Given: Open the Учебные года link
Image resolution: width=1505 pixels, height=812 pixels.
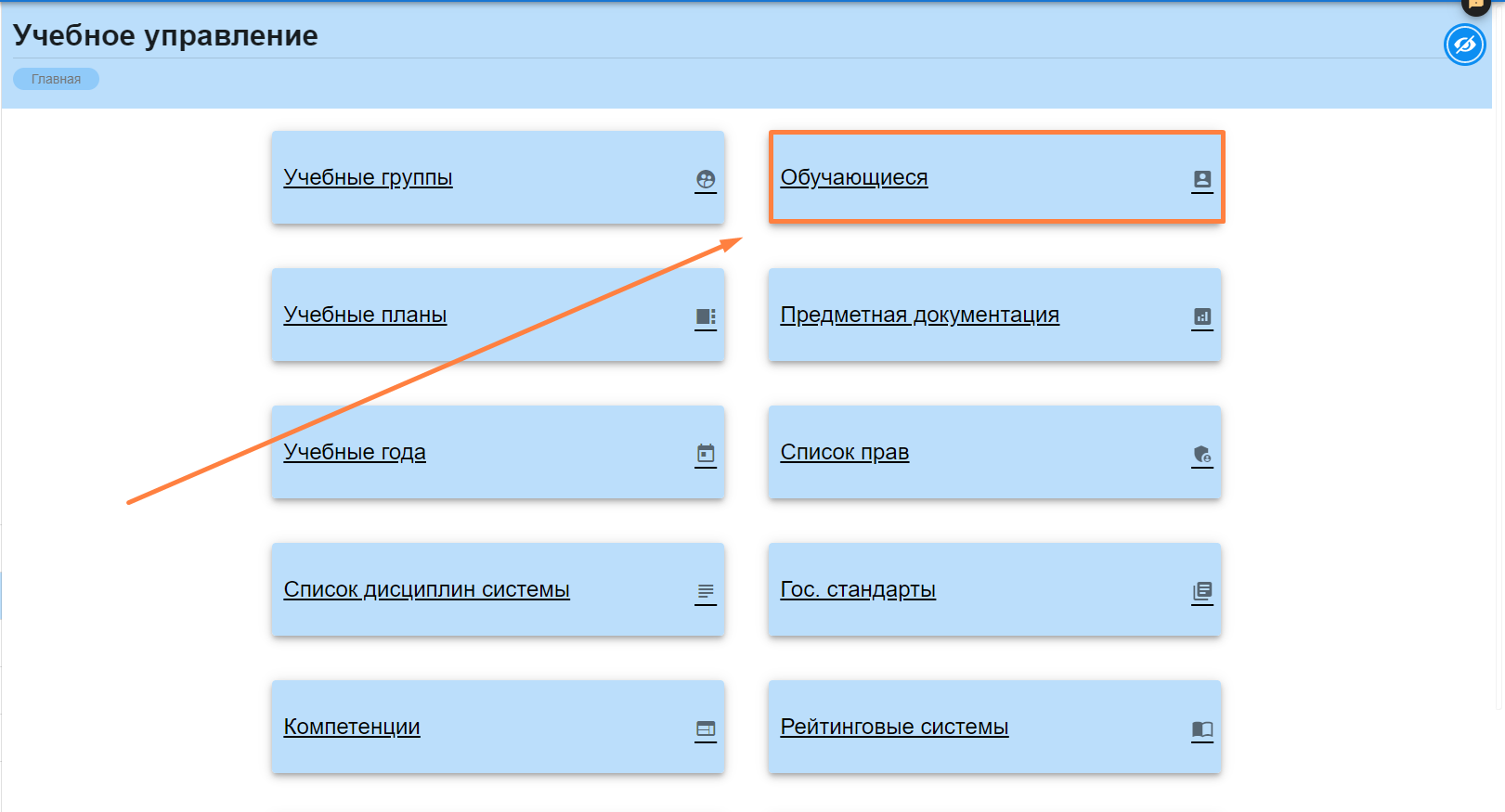Looking at the screenshot, I should tap(355, 452).
